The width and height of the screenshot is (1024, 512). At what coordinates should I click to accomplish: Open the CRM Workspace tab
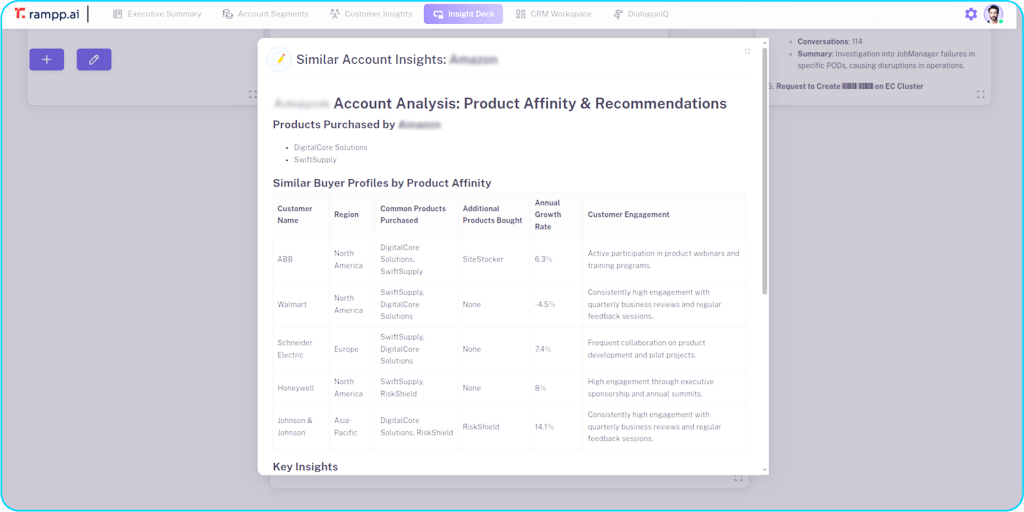click(x=553, y=14)
